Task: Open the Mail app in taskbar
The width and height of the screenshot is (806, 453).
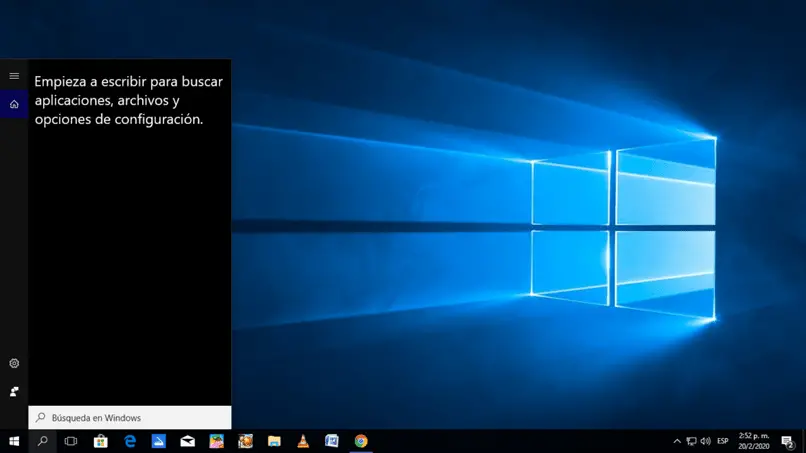Action: pyautogui.click(x=188, y=441)
